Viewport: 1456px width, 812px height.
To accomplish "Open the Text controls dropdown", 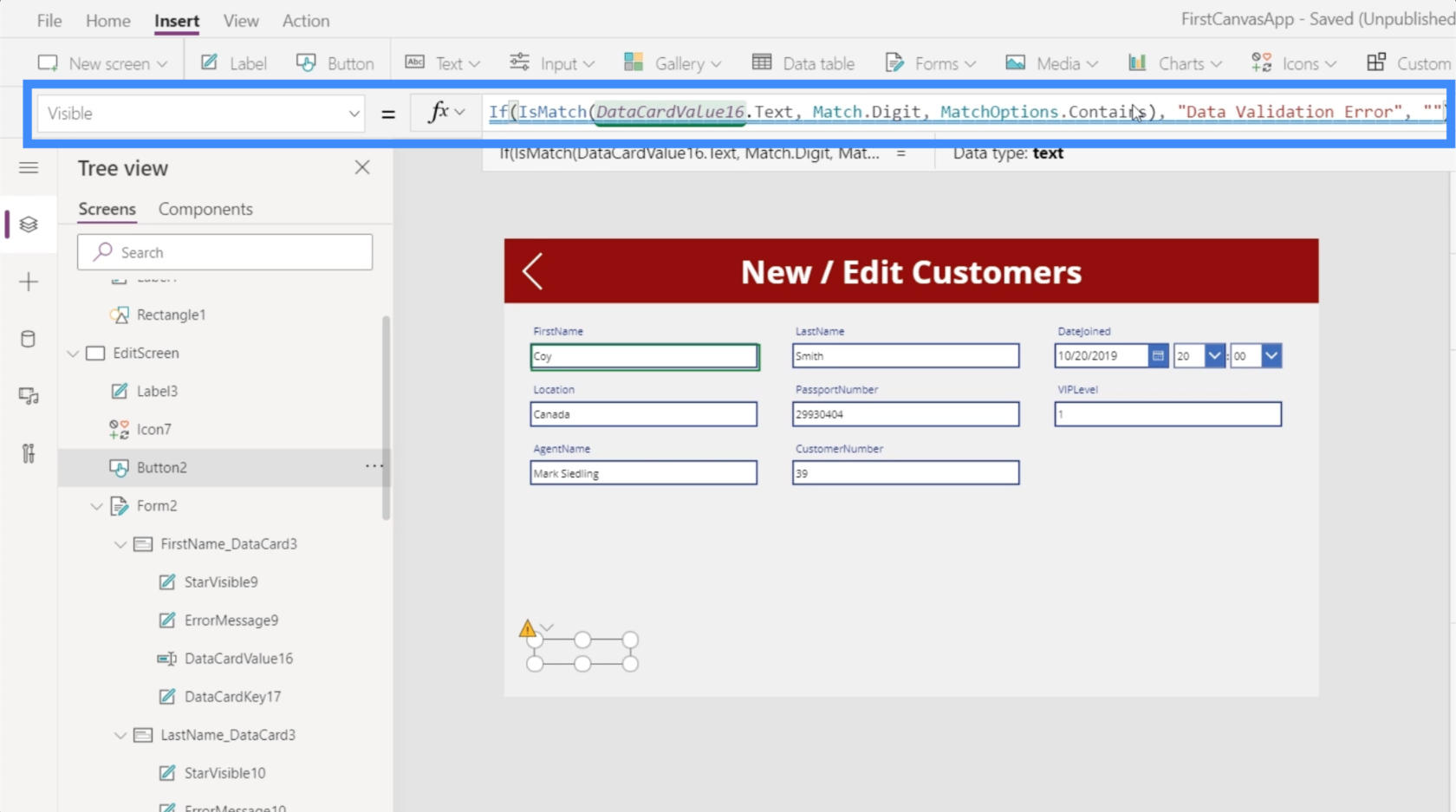I will point(442,63).
